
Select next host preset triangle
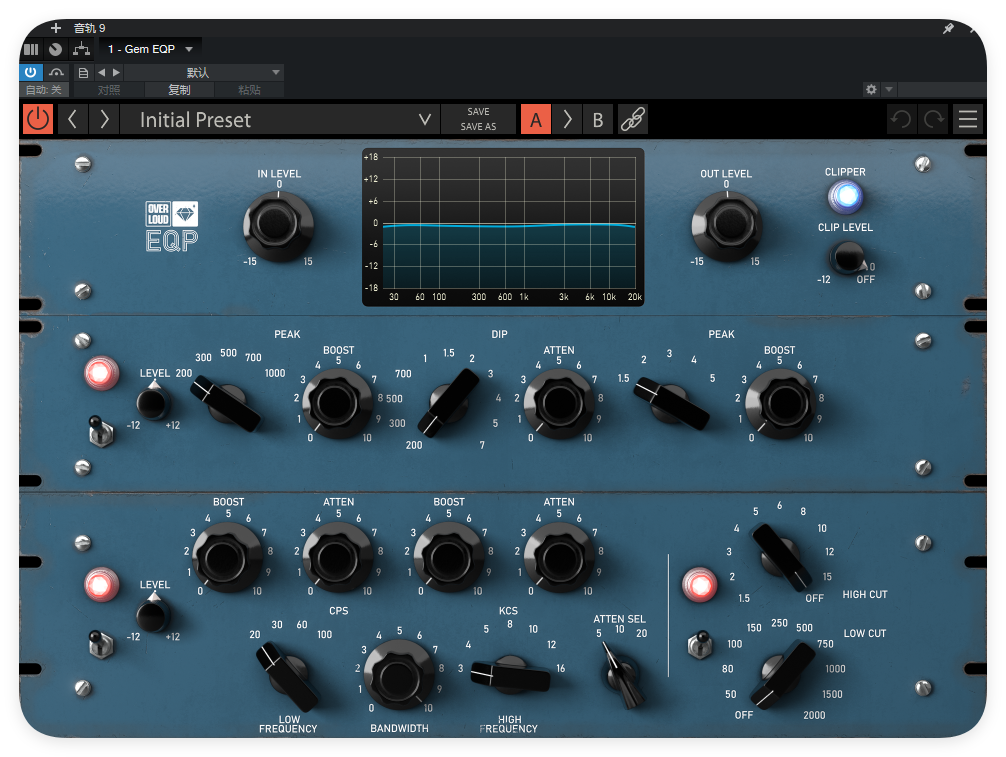[x=116, y=72]
